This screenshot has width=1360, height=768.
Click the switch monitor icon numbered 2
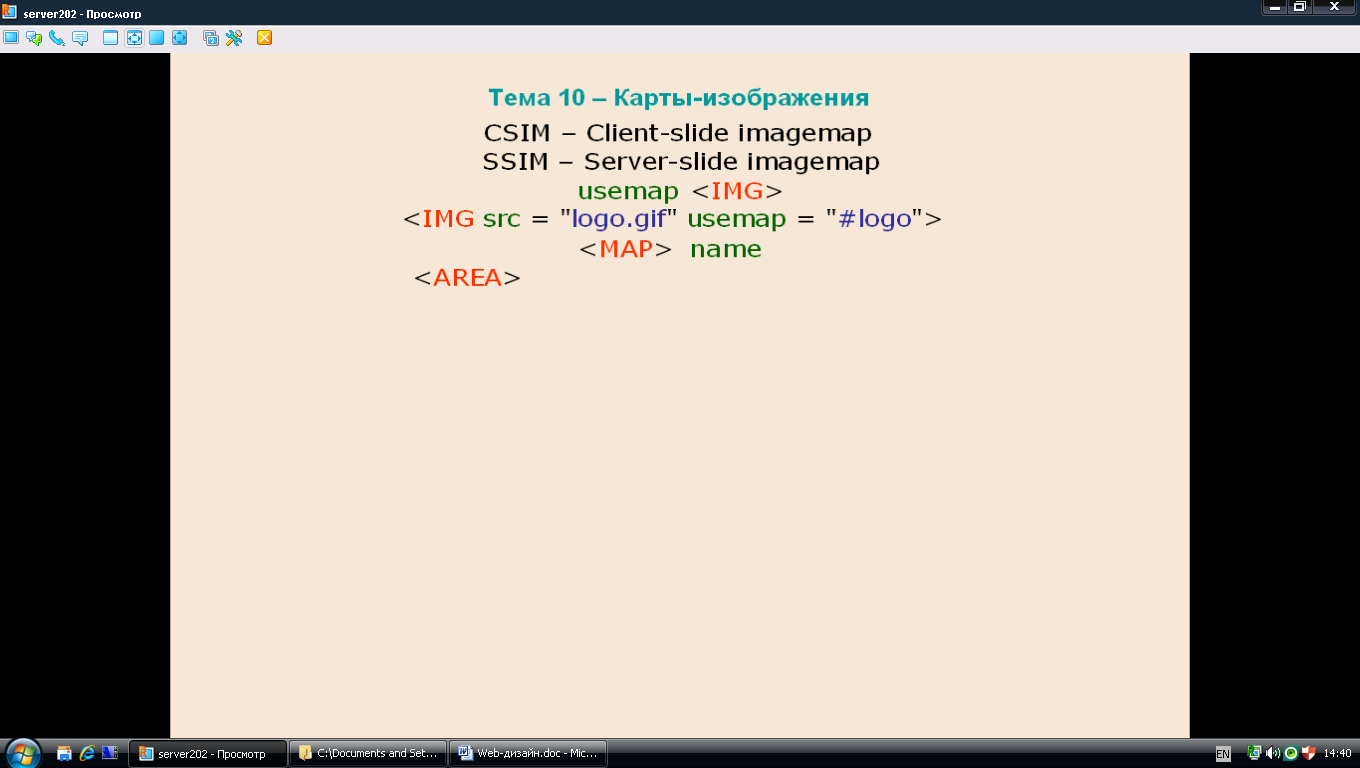[x=211, y=38]
